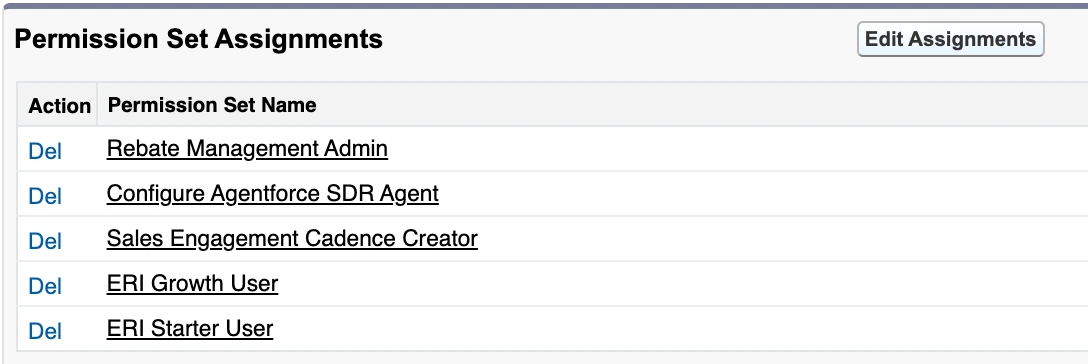Screen dimensions: 1088x364
Task: Click empty header area right of Permission Set Name
Action: point(701,105)
